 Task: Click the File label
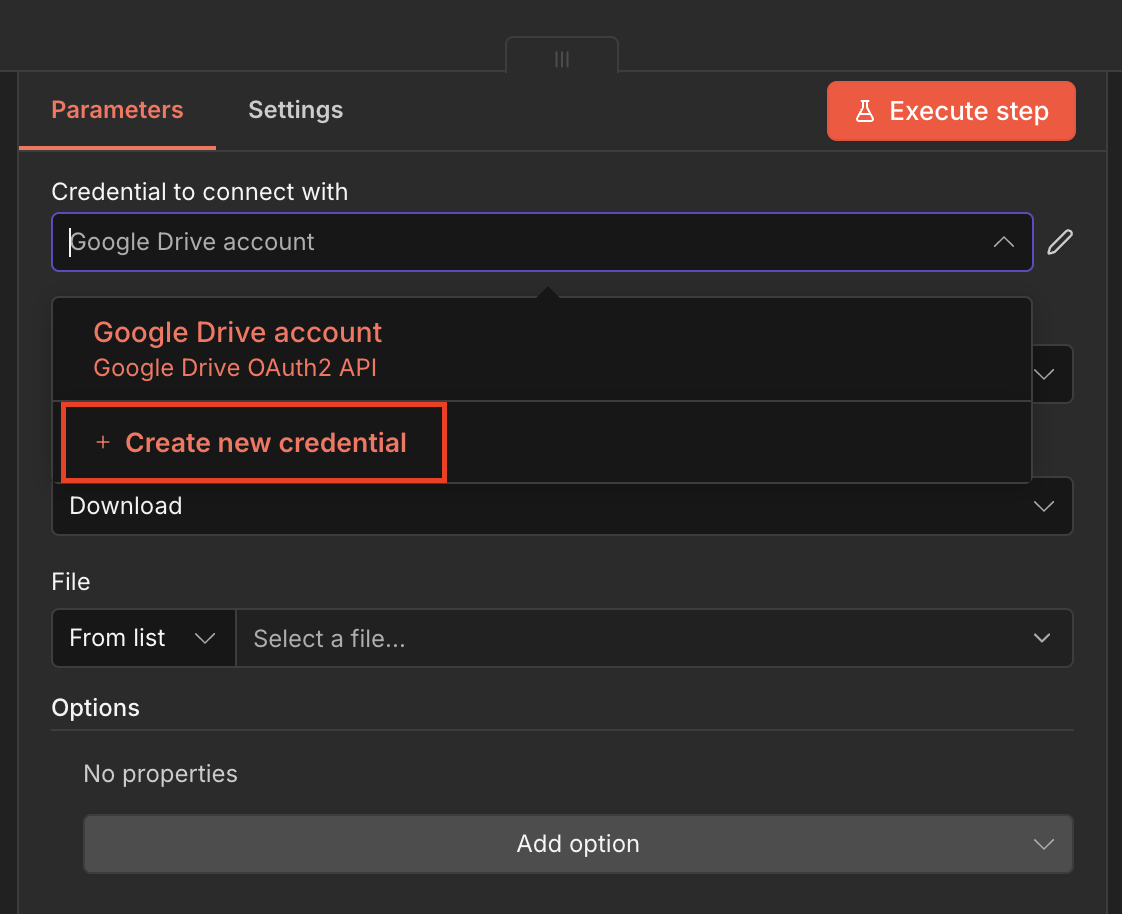pos(71,582)
